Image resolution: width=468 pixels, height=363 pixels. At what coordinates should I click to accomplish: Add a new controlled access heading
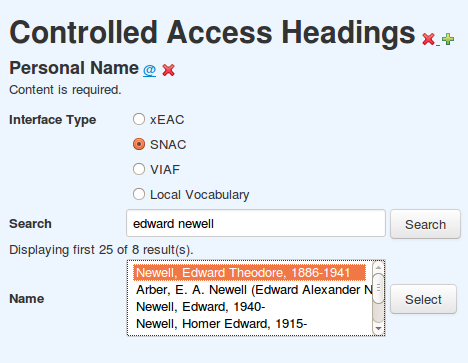coord(448,39)
